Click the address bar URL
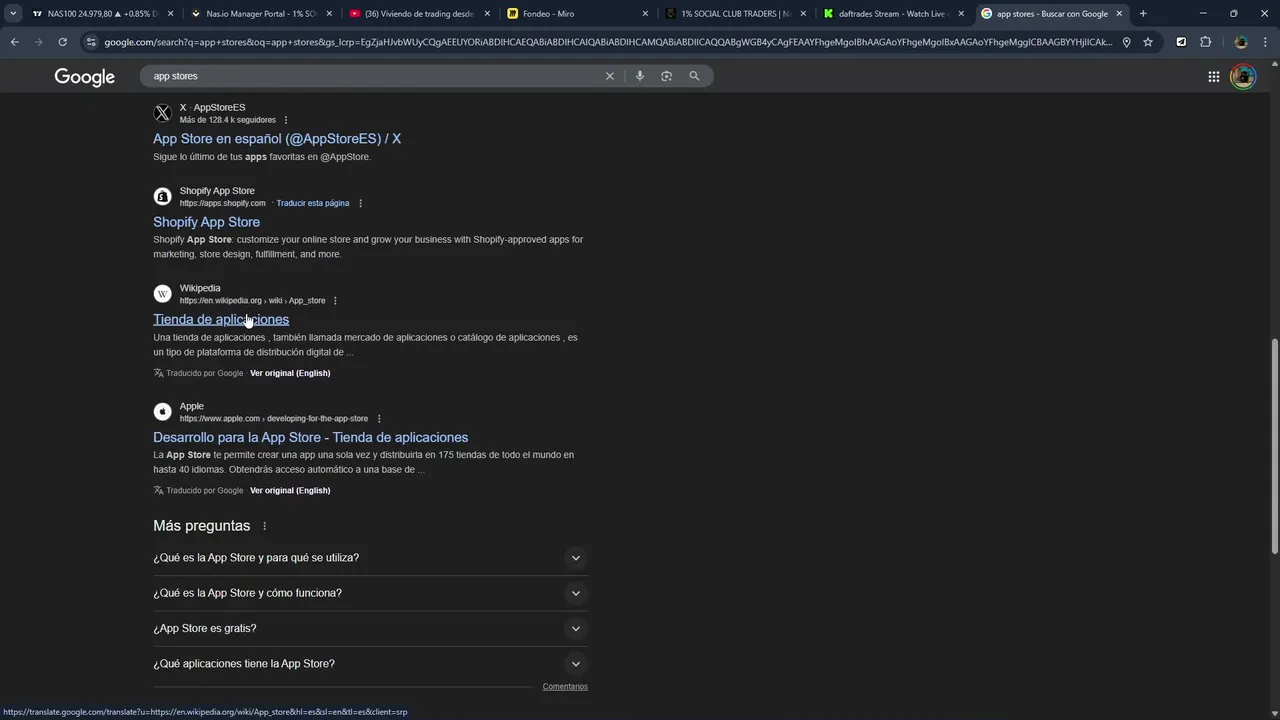 point(608,42)
